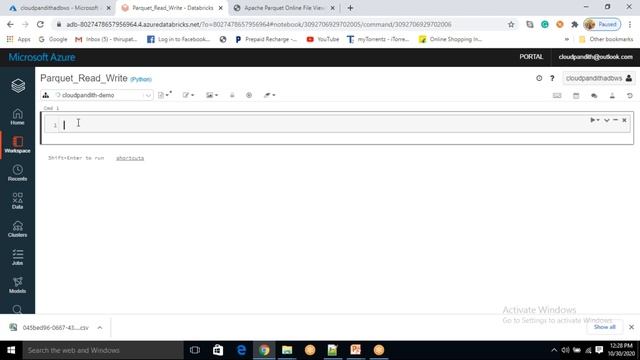The width and height of the screenshot is (640, 360).
Task: Open Jobs in the sidebar
Action: click(x=18, y=257)
